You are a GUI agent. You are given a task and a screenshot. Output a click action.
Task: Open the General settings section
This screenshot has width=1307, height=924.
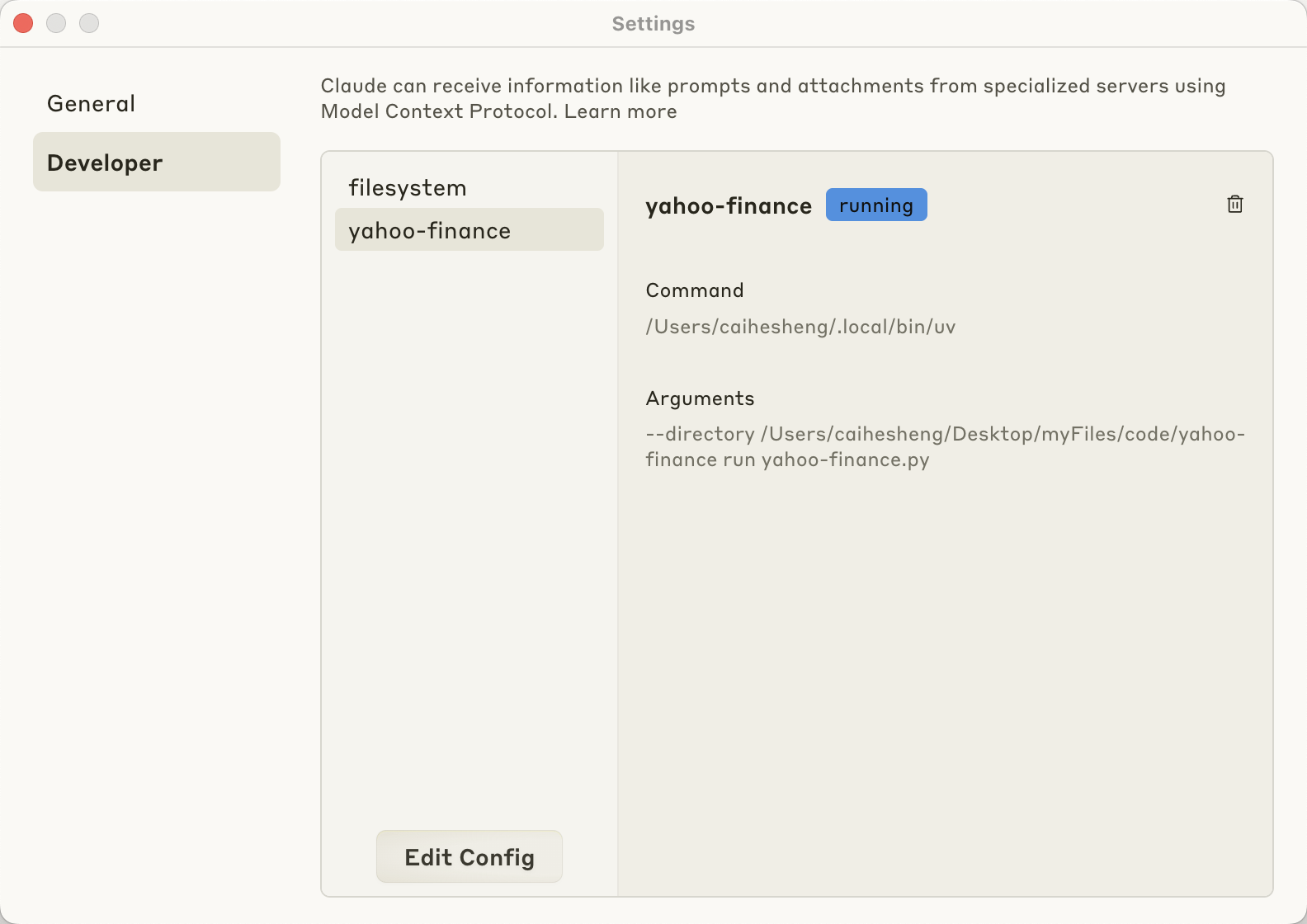pyautogui.click(x=91, y=104)
